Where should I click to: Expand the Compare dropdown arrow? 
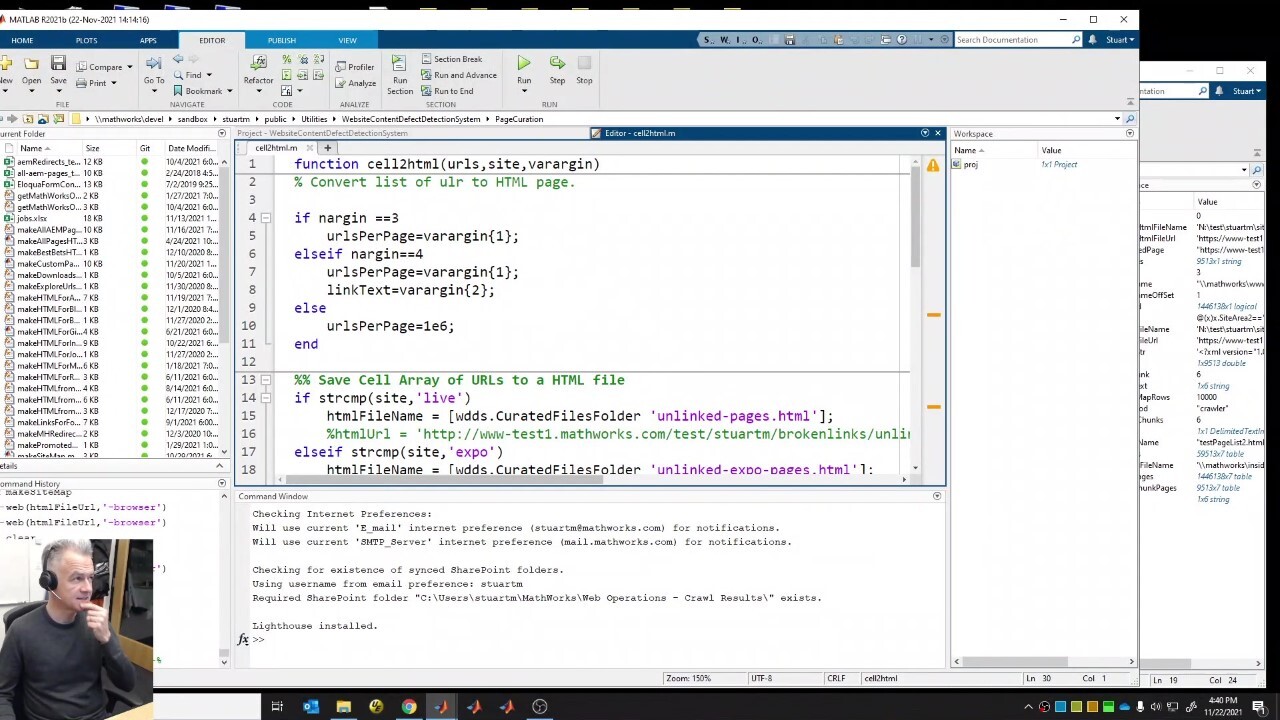128,67
